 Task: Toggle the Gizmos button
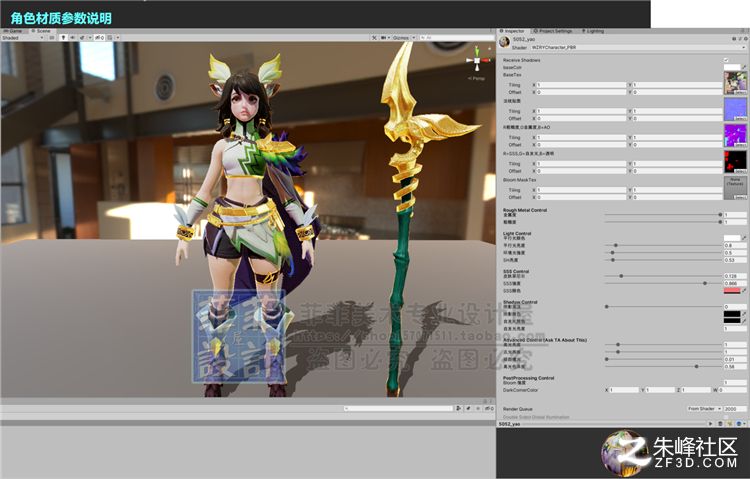(x=401, y=37)
